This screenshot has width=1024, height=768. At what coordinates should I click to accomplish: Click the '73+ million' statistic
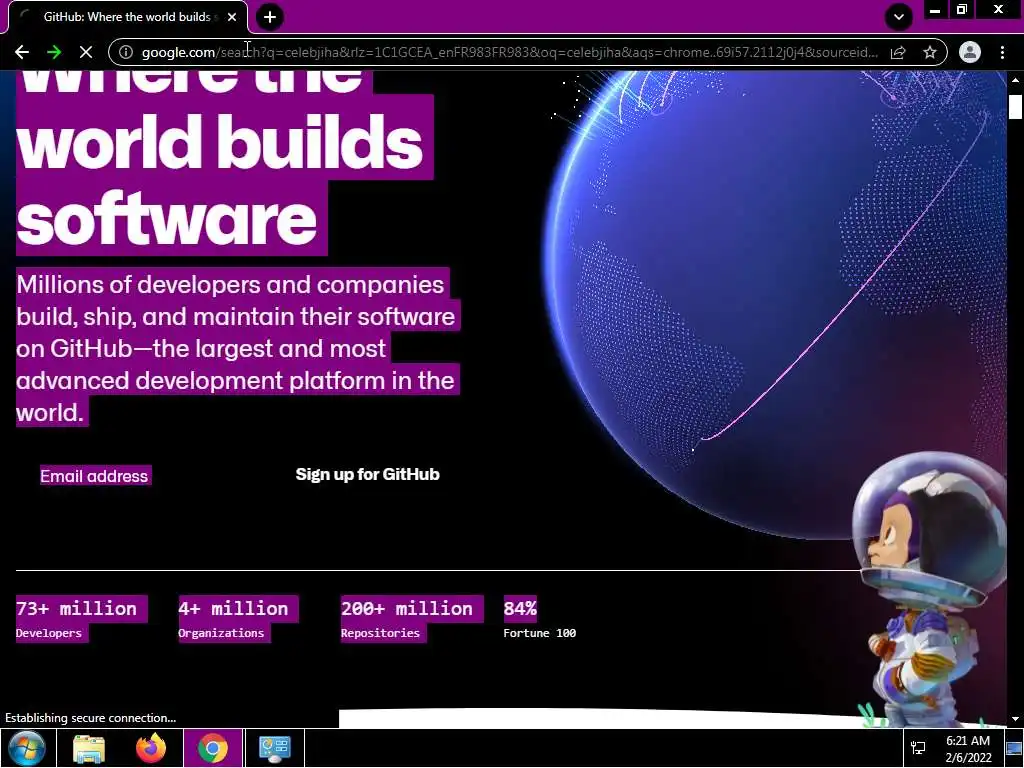tap(76, 609)
